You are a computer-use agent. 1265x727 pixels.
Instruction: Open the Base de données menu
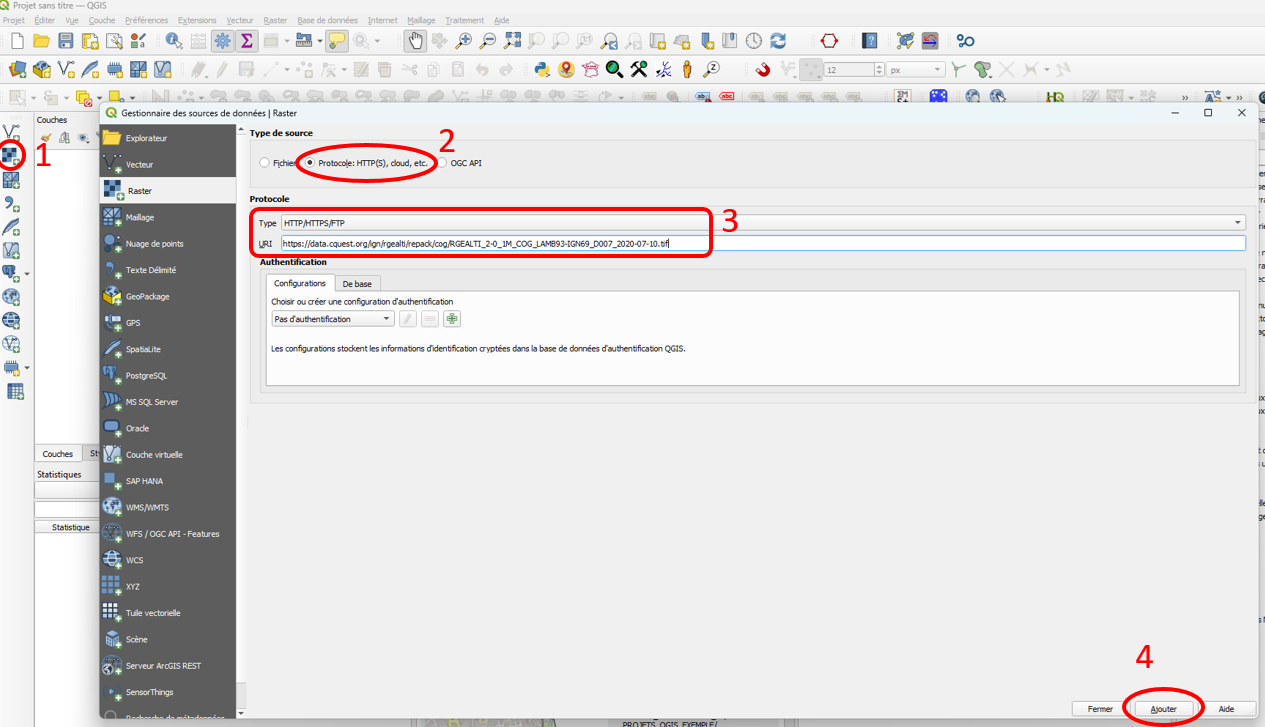tap(327, 20)
